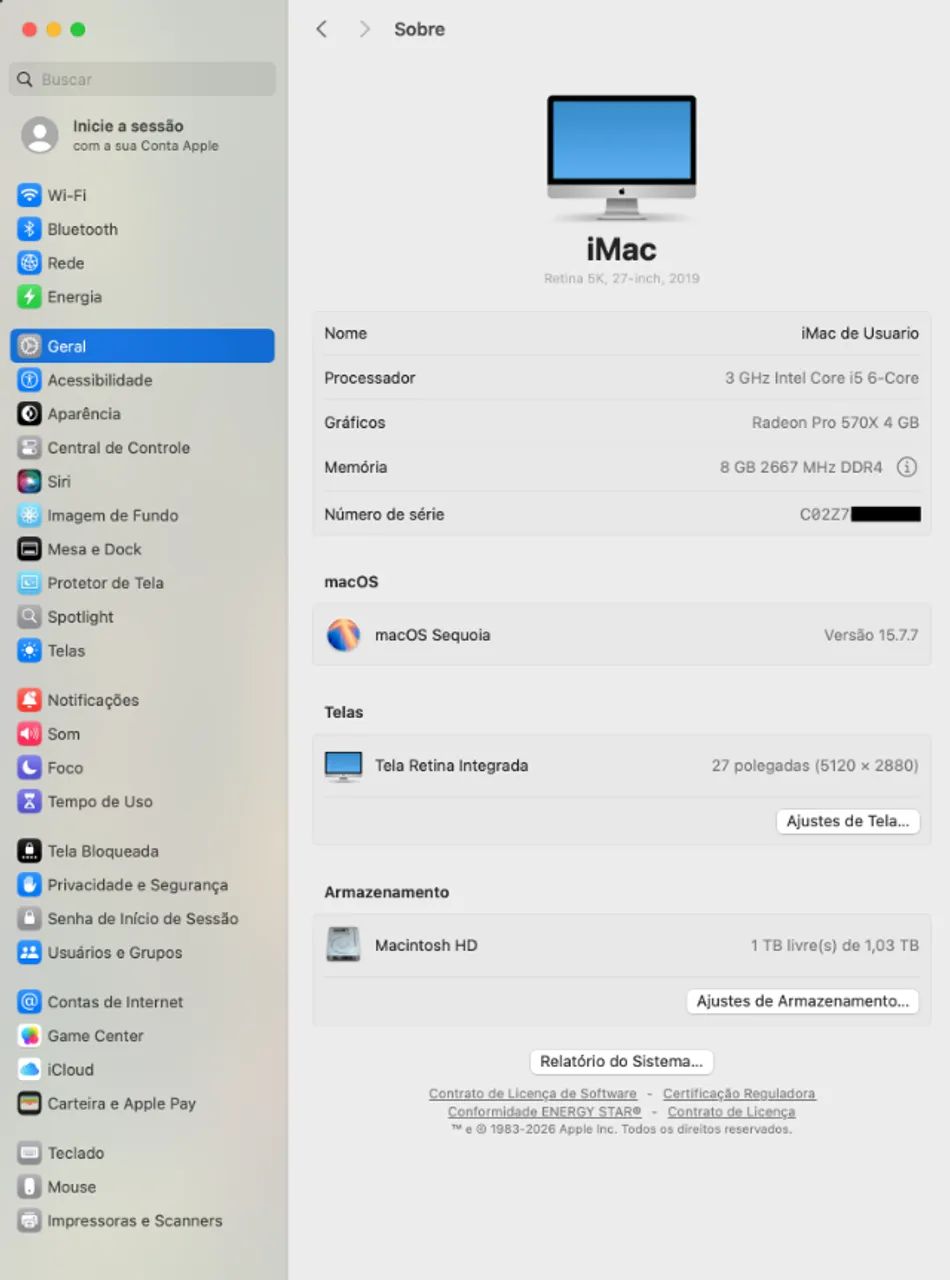Open the Rede globe icon

(x=30, y=263)
